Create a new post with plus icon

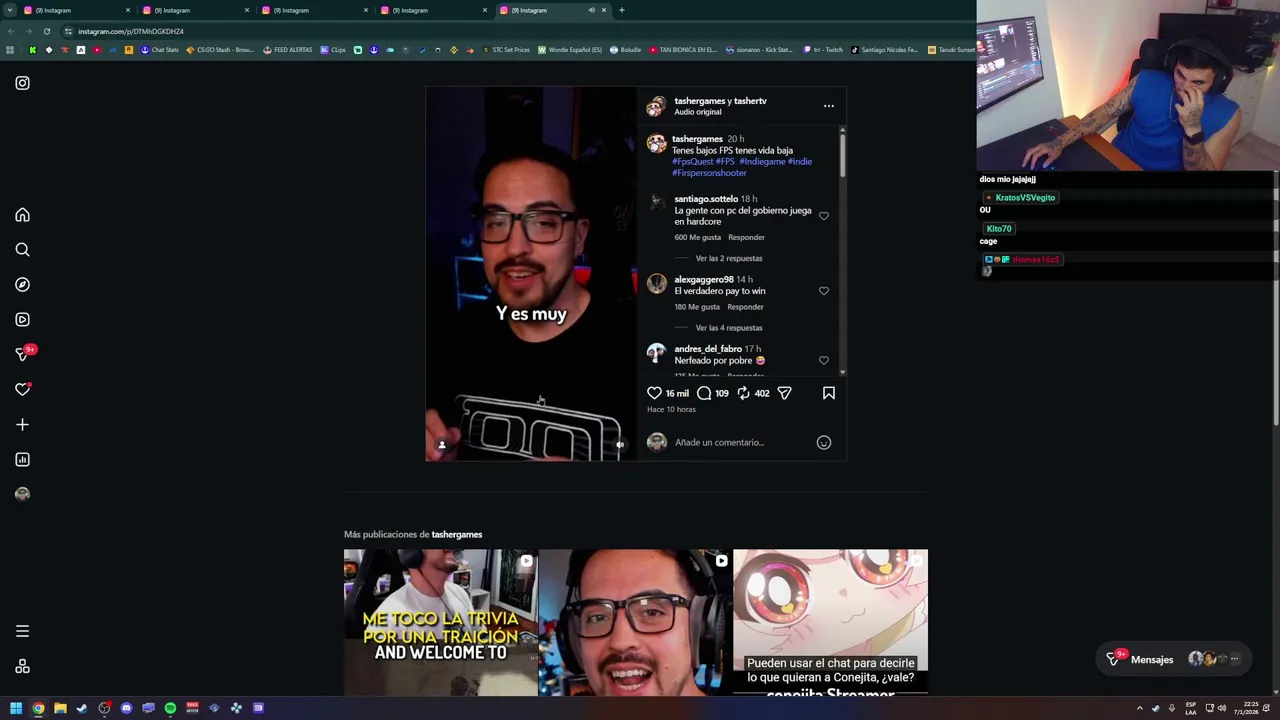[22, 425]
